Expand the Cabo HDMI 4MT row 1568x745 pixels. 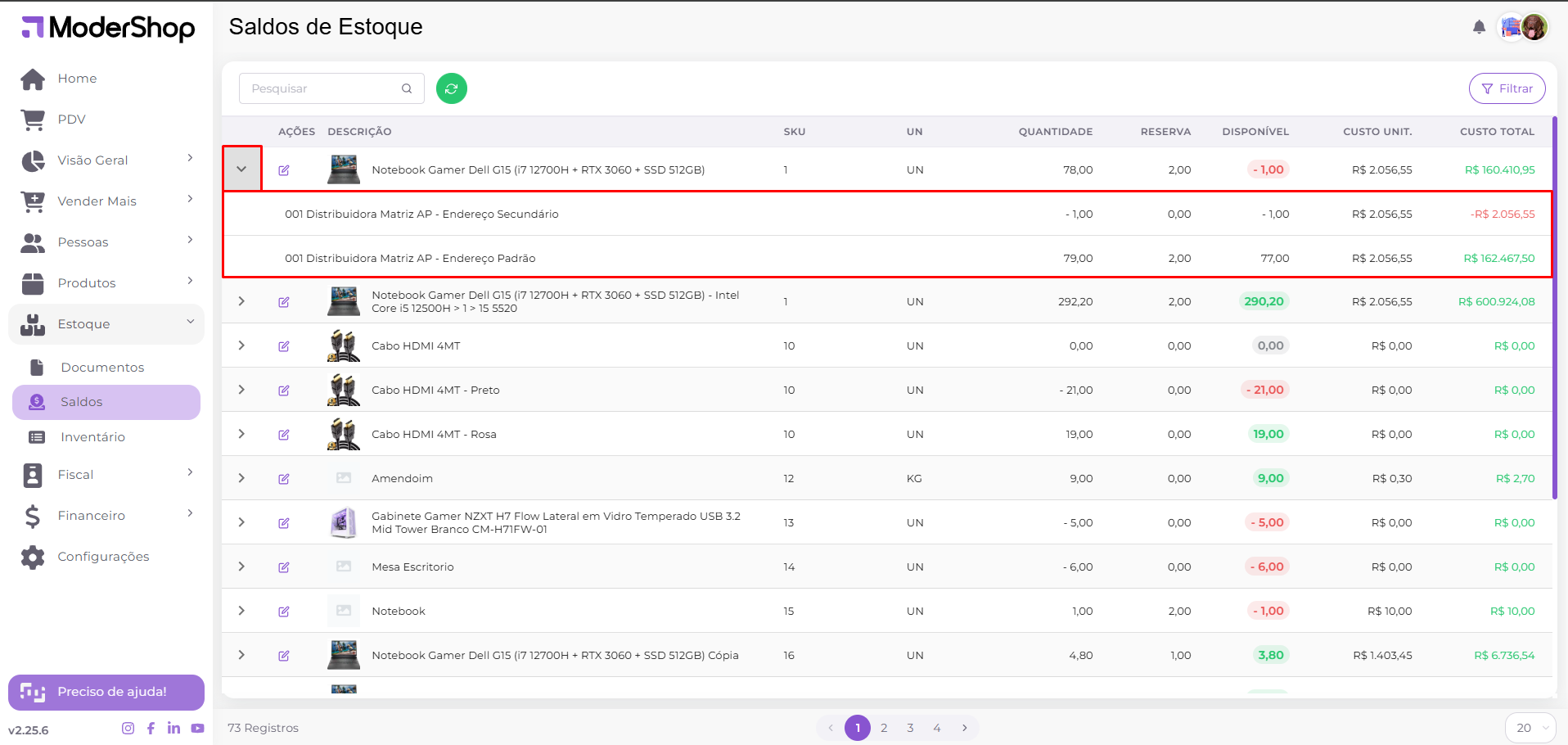(241, 345)
